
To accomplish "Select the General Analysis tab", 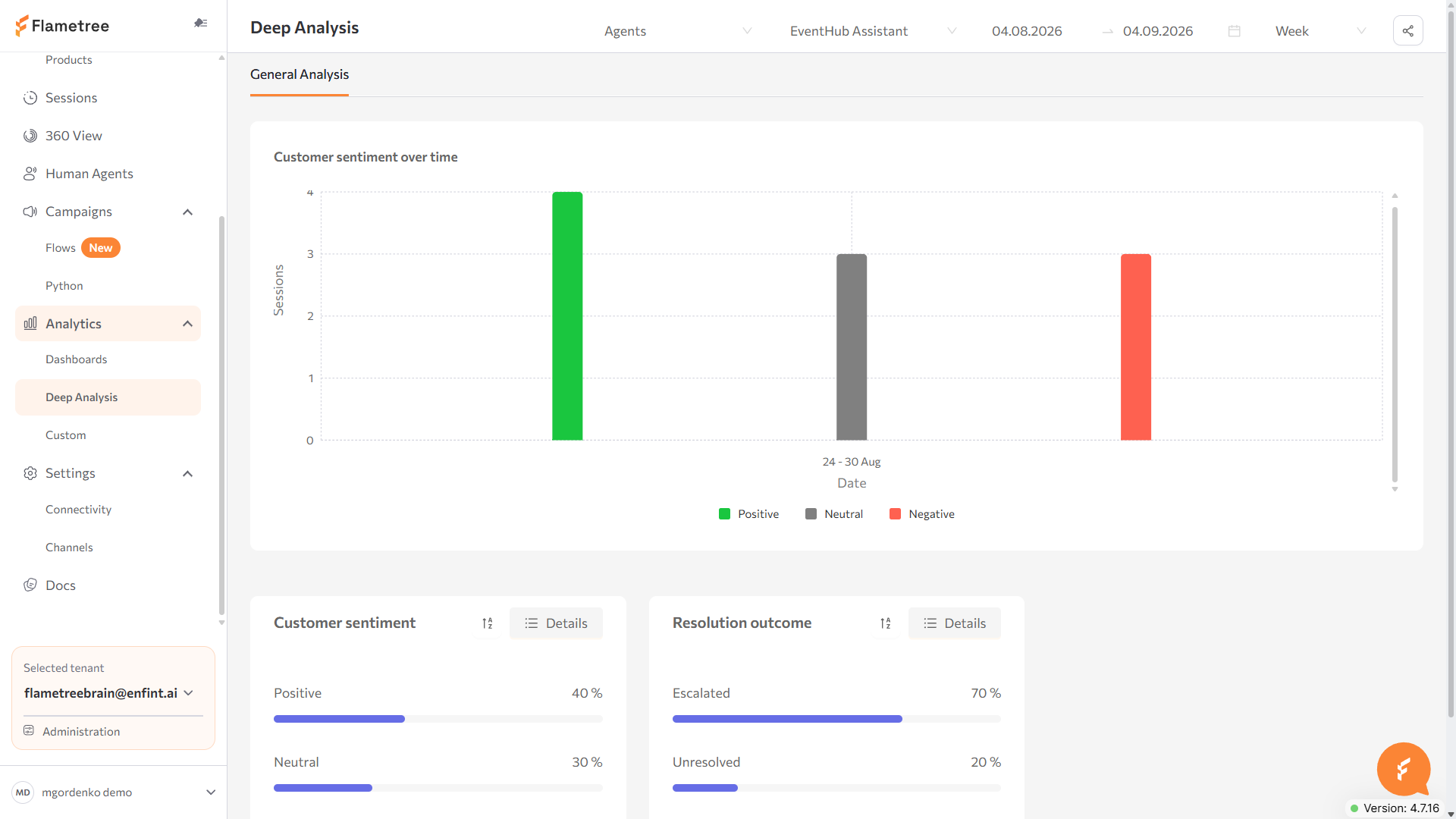I will (x=300, y=74).
